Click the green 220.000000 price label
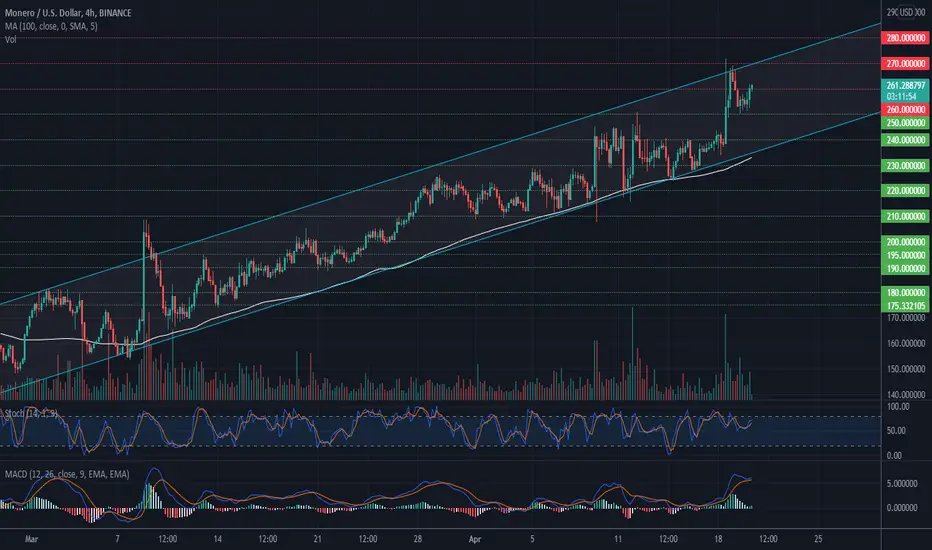Image resolution: width=932 pixels, height=550 pixels. click(x=905, y=190)
